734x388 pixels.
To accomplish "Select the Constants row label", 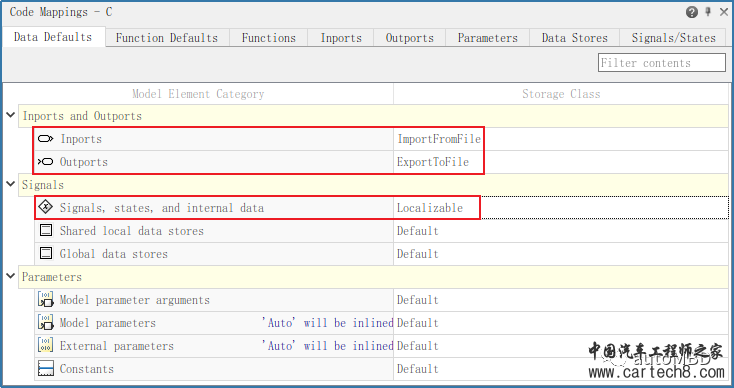I will 87,369.
